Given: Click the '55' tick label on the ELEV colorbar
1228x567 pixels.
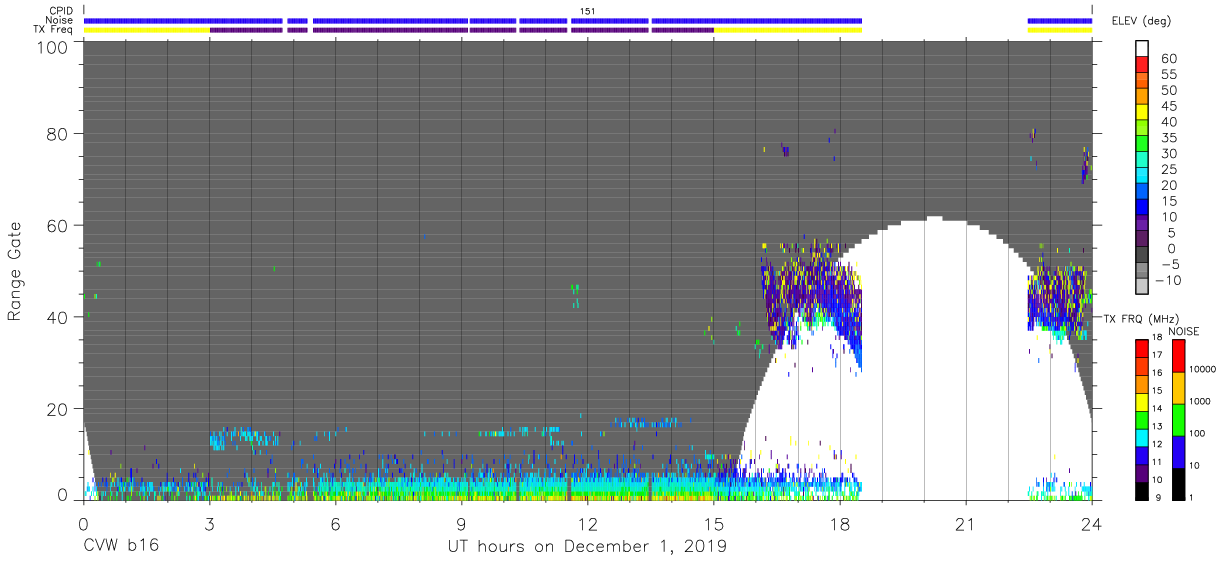Looking at the screenshot, I should pos(1168,75).
